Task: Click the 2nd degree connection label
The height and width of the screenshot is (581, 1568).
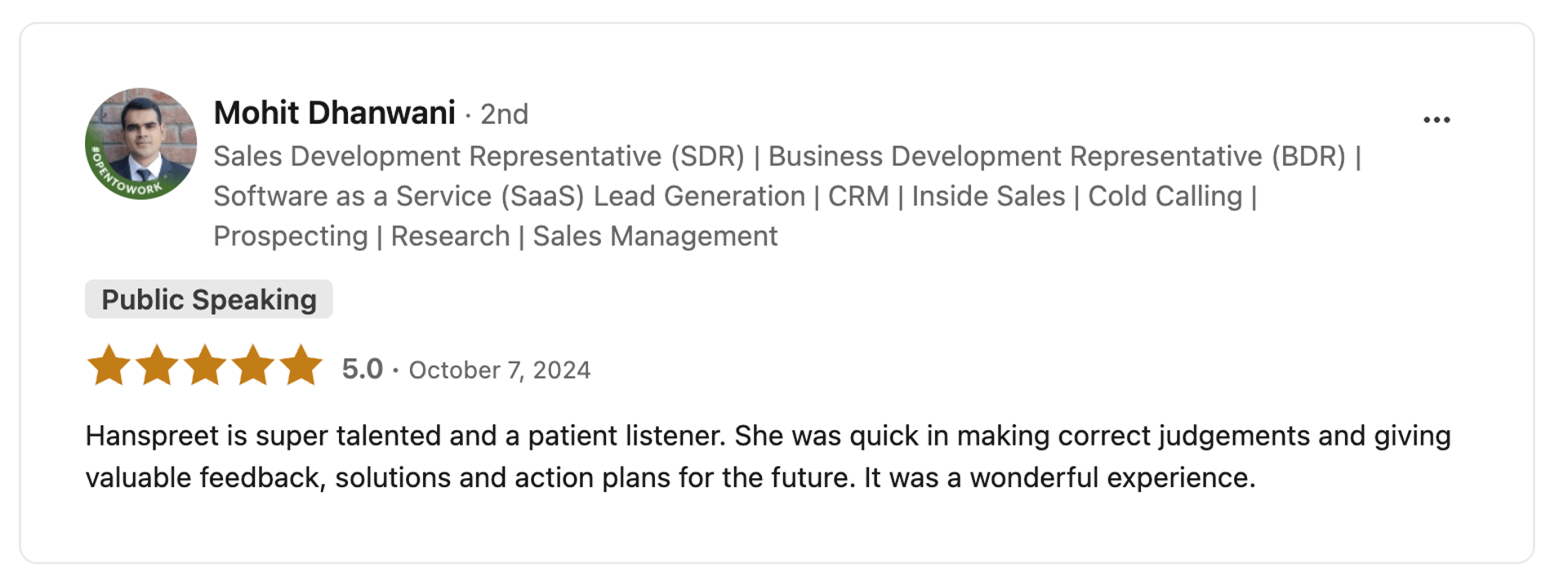Action: [504, 114]
